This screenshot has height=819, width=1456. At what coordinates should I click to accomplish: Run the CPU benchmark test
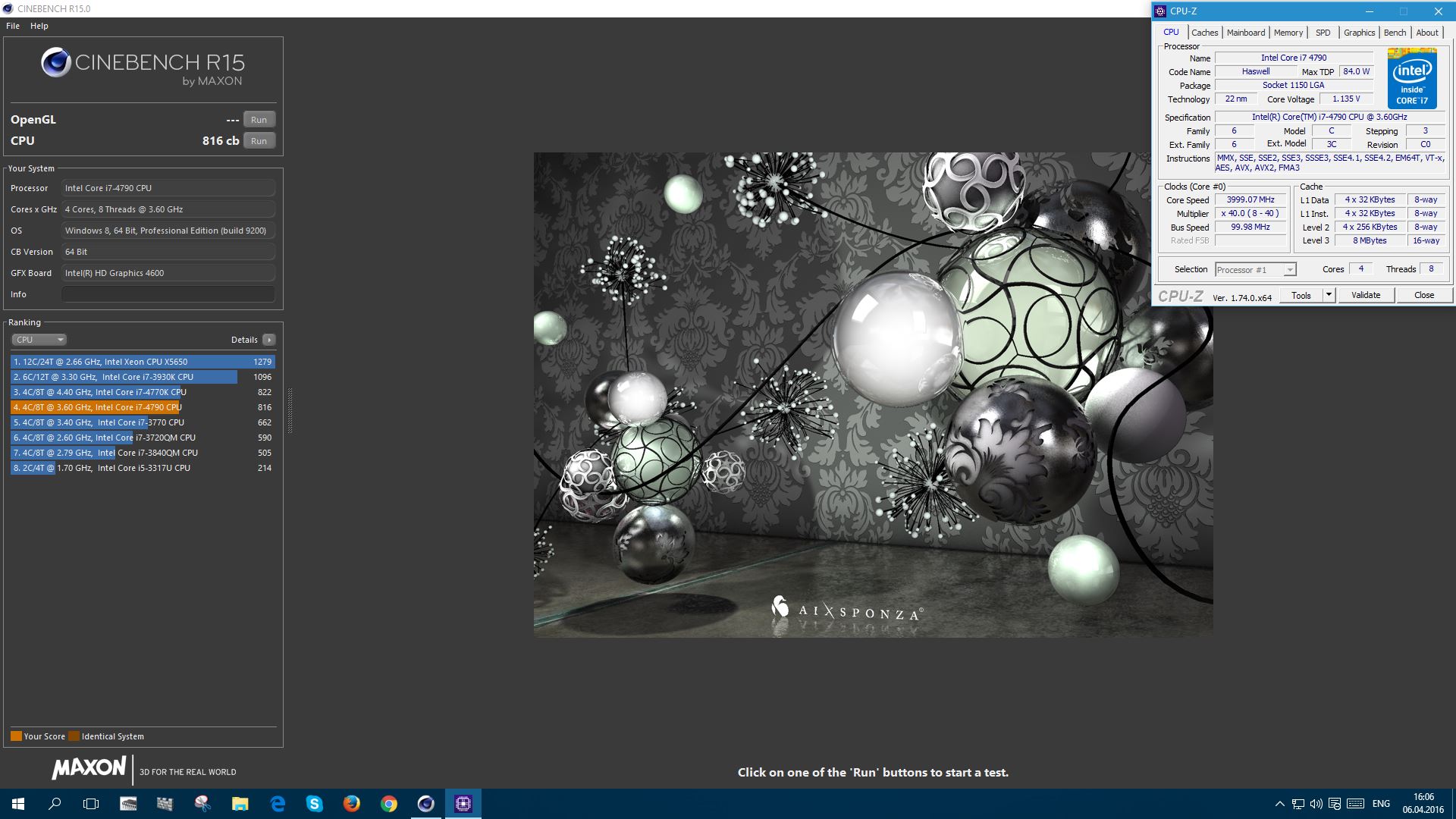click(259, 141)
